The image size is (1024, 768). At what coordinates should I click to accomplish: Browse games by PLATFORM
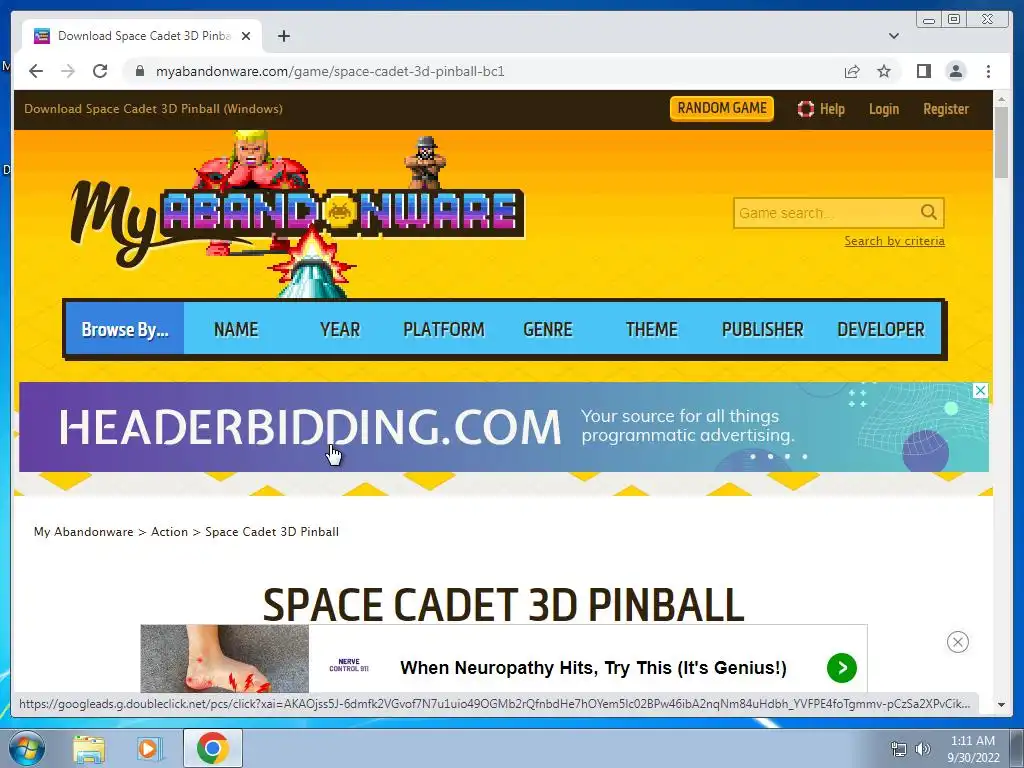444,329
